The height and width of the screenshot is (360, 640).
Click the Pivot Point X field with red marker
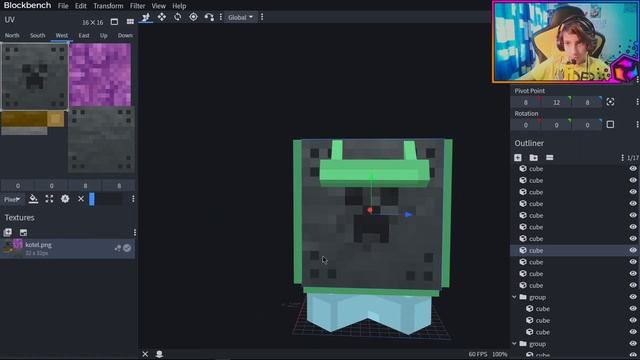[526, 102]
